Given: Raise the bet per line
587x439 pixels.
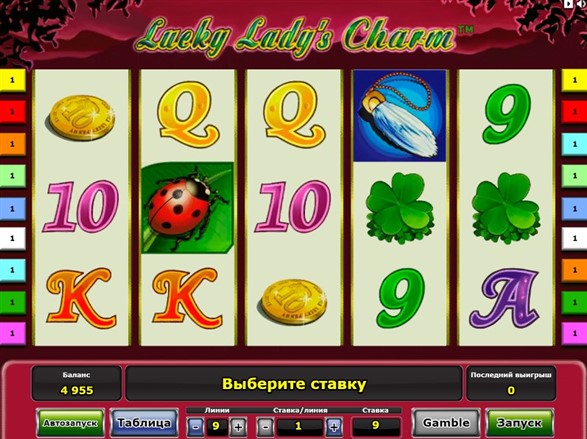Looking at the screenshot, I should [x=334, y=426].
